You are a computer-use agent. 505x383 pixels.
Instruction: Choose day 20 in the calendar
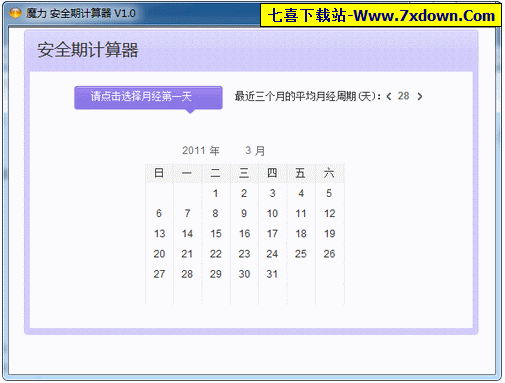[159, 254]
